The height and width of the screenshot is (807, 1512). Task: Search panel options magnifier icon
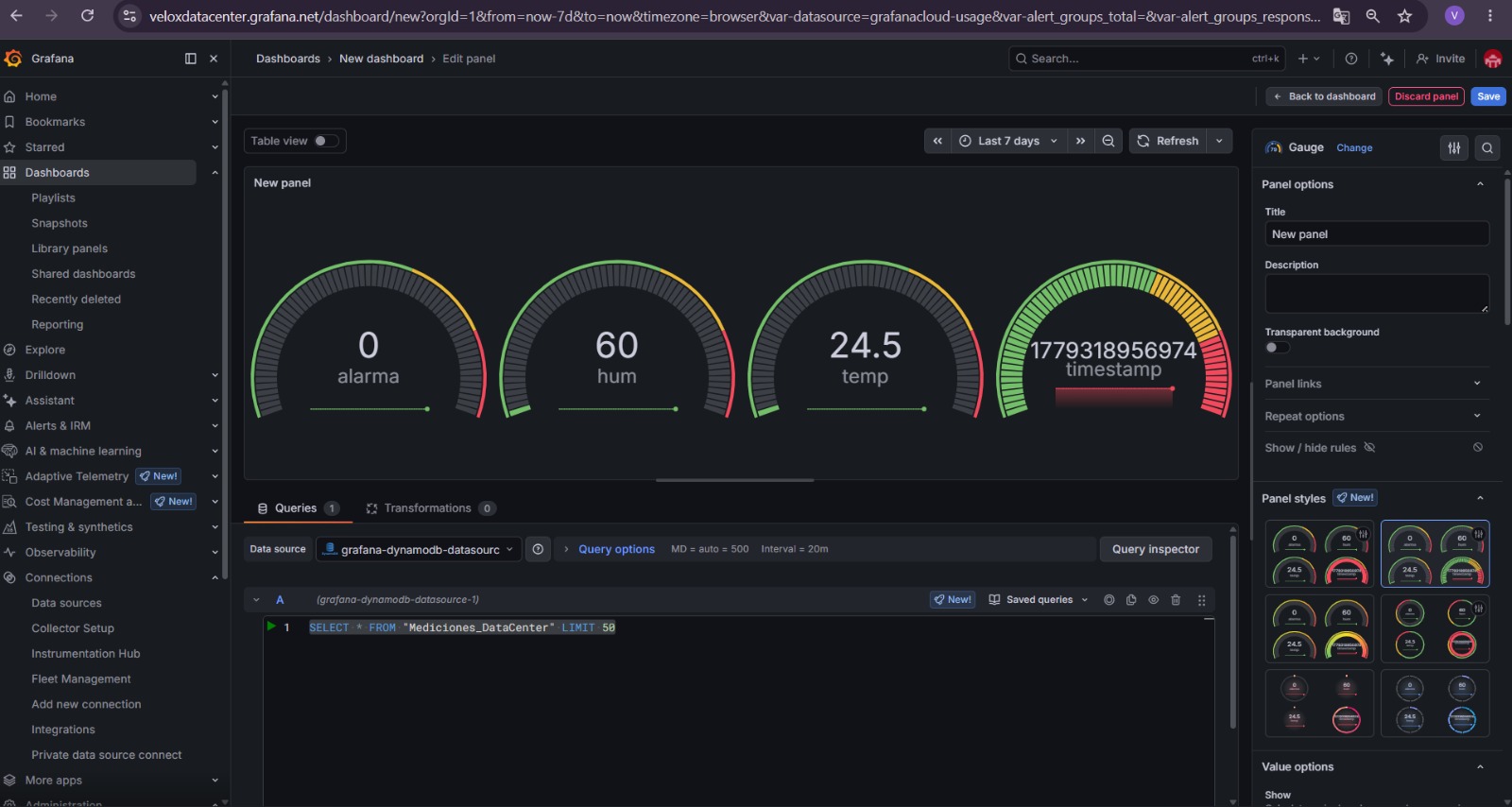(1487, 147)
